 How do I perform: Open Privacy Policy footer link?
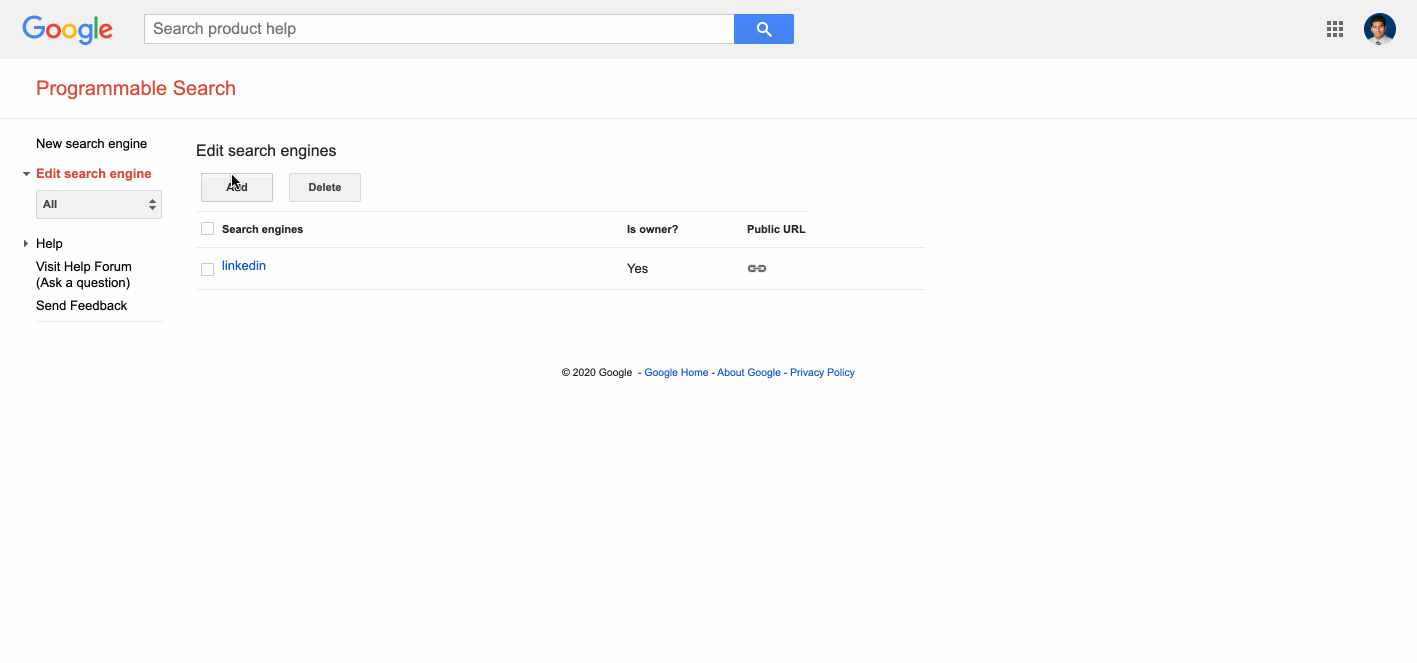822,373
